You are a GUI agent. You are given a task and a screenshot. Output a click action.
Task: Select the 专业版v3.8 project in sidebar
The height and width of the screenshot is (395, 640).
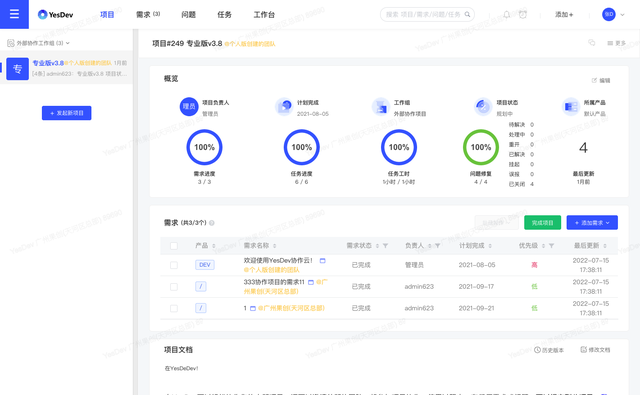[67, 68]
